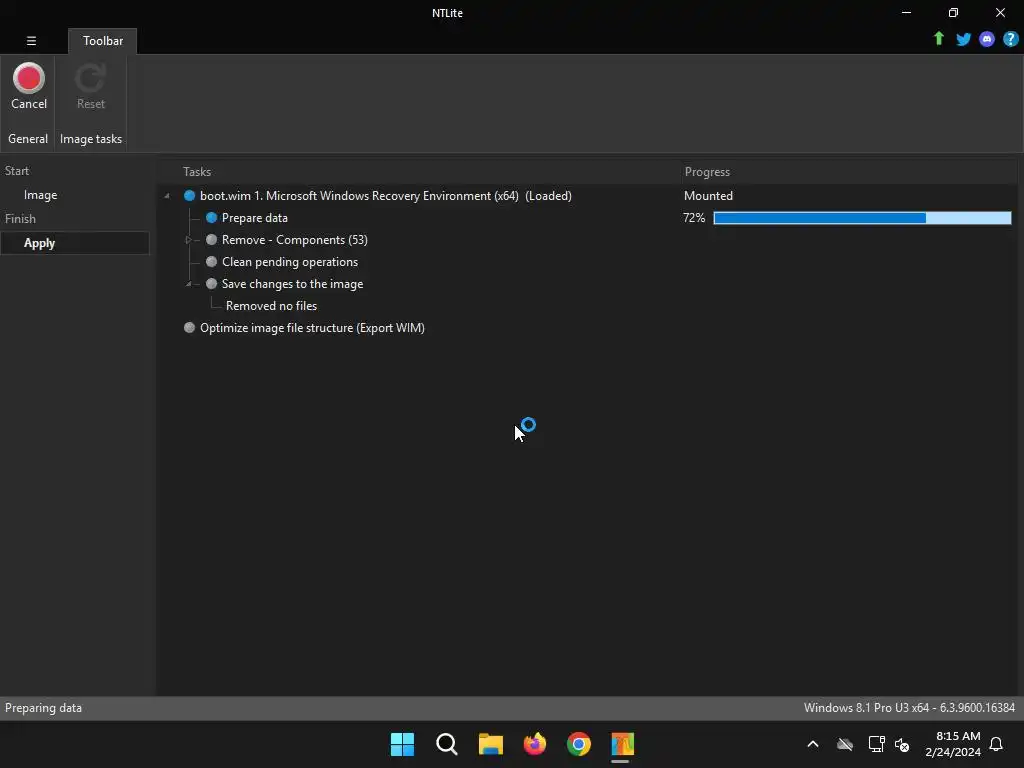The height and width of the screenshot is (768, 1024).
Task: Open the notifications bell
Action: (x=996, y=744)
